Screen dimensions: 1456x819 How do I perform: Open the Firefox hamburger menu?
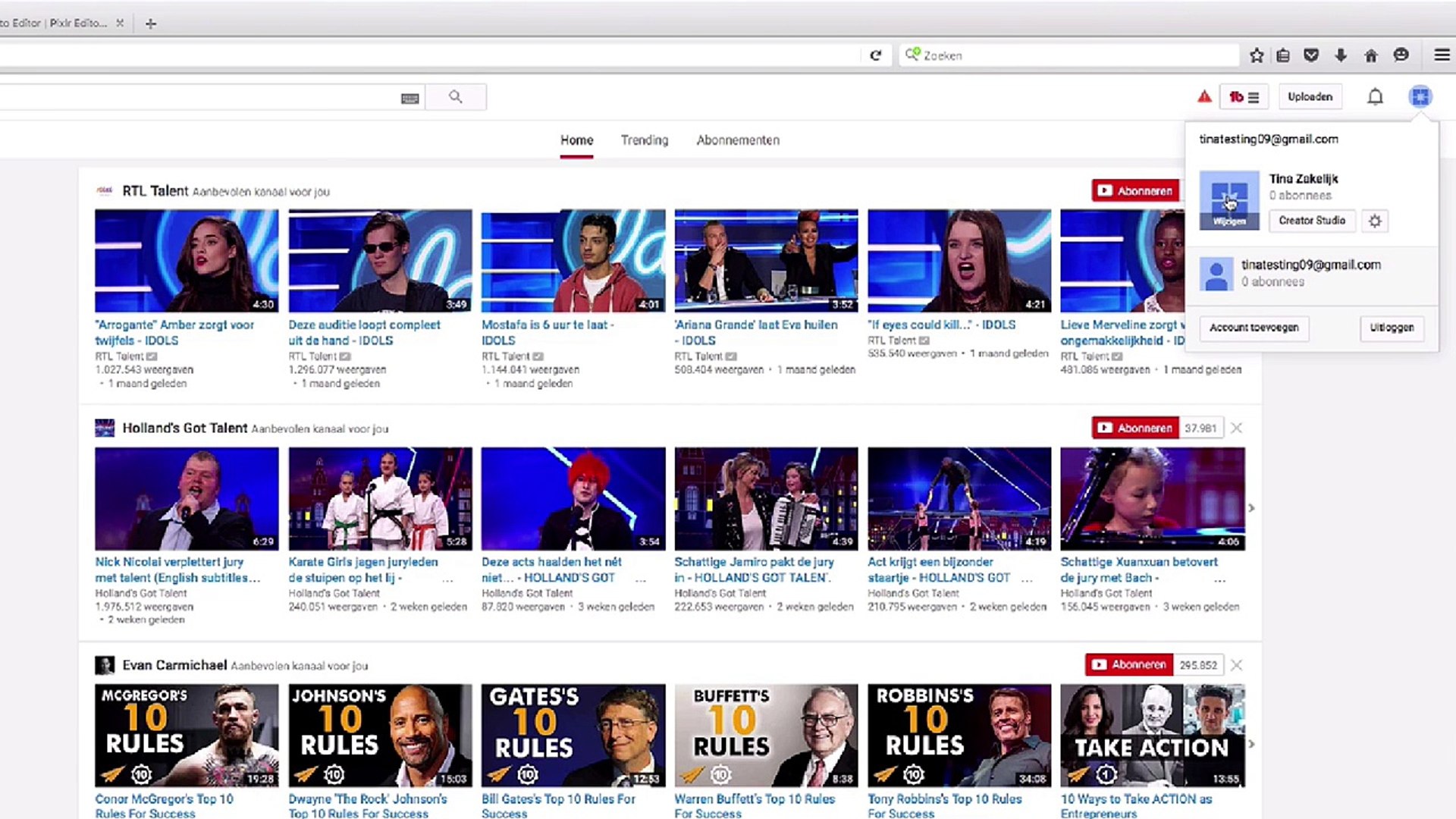(1442, 55)
